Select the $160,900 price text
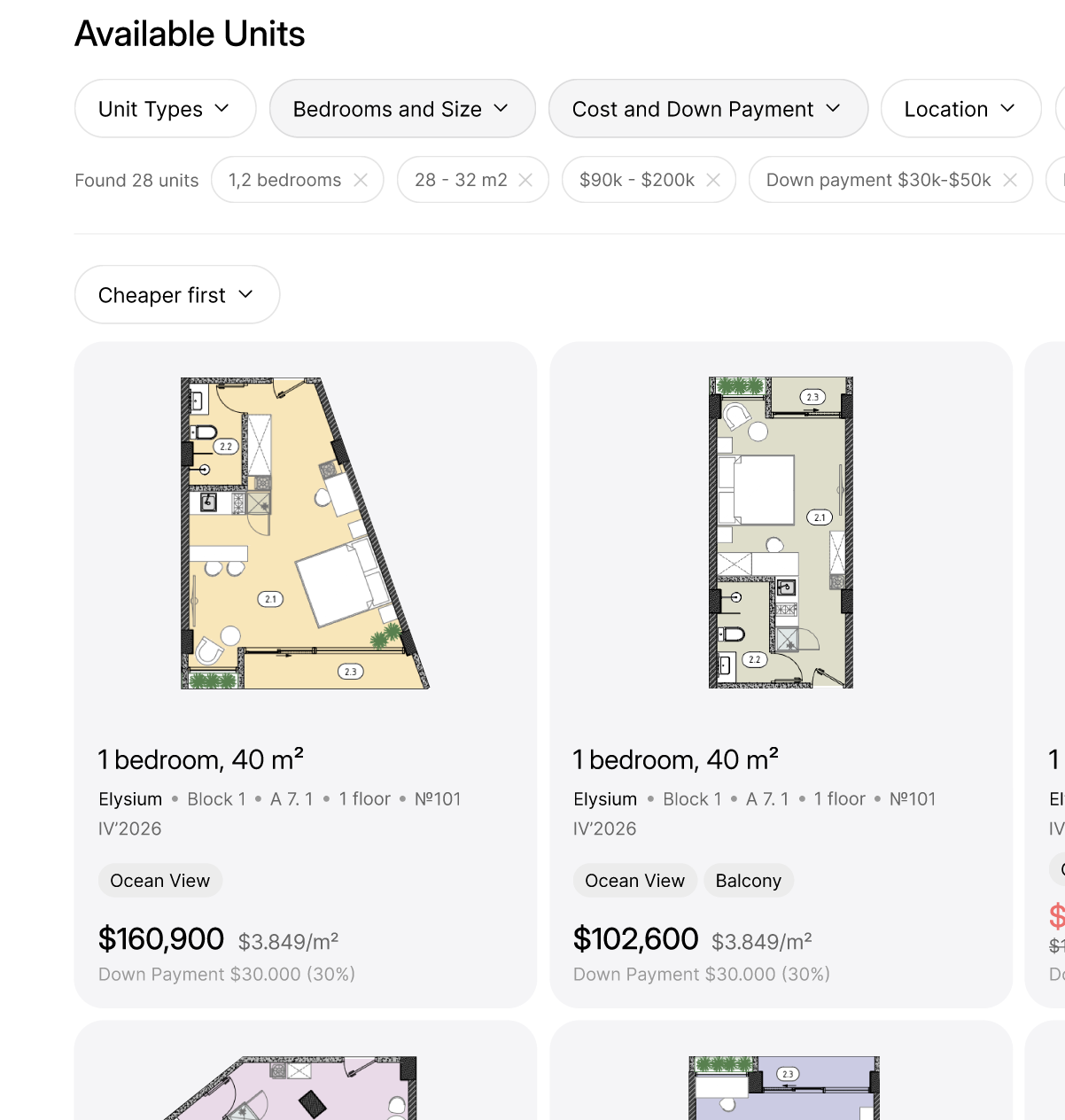This screenshot has height=1120, width=1065. coord(161,939)
